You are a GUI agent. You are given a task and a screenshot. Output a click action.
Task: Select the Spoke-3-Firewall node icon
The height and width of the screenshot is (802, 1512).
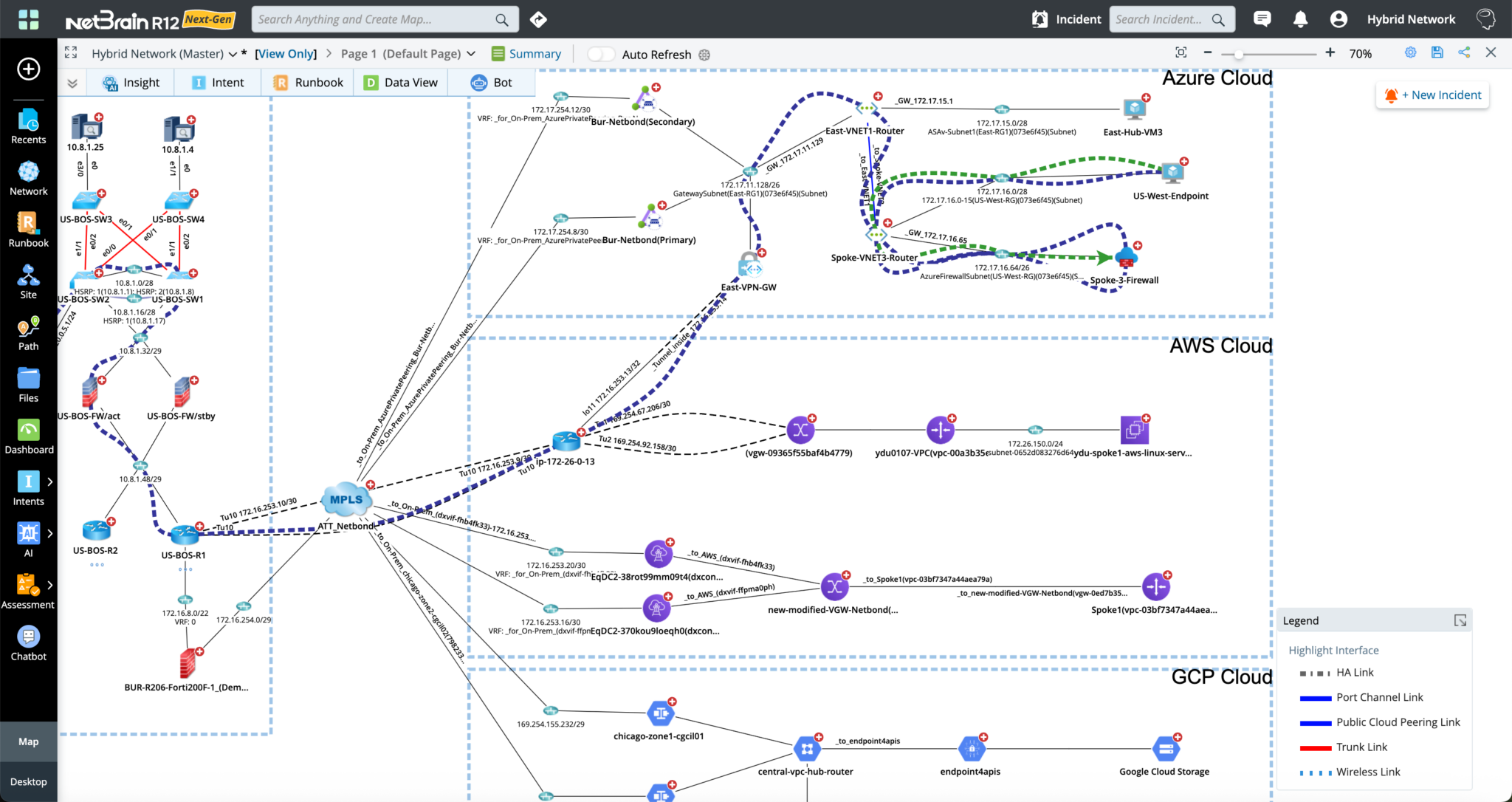coord(1126,258)
